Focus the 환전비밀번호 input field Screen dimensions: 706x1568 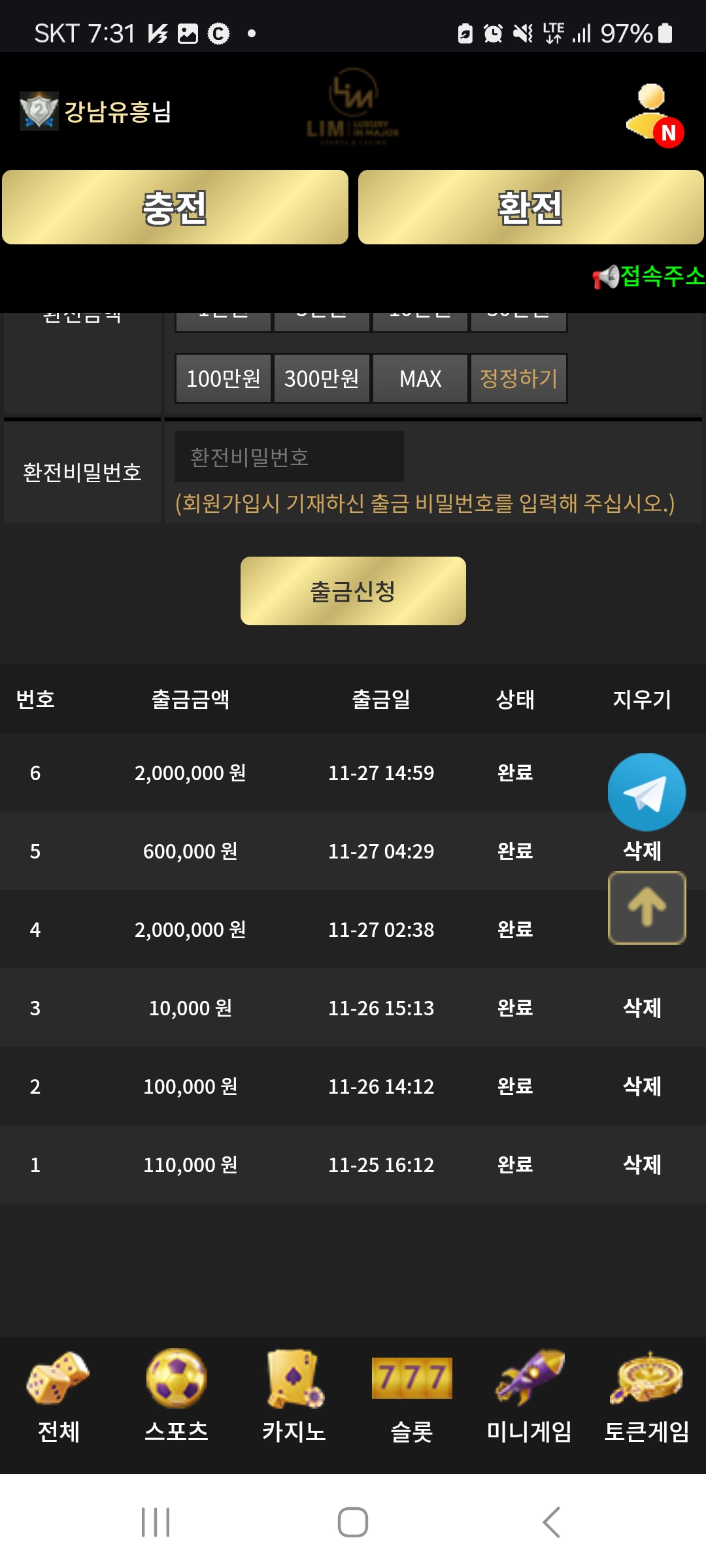[289, 457]
